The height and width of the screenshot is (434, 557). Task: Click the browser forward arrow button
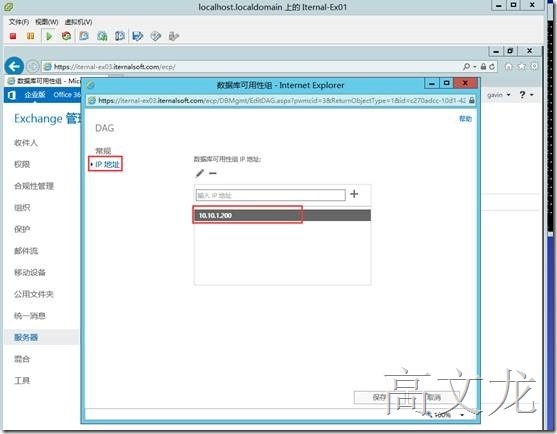point(33,66)
